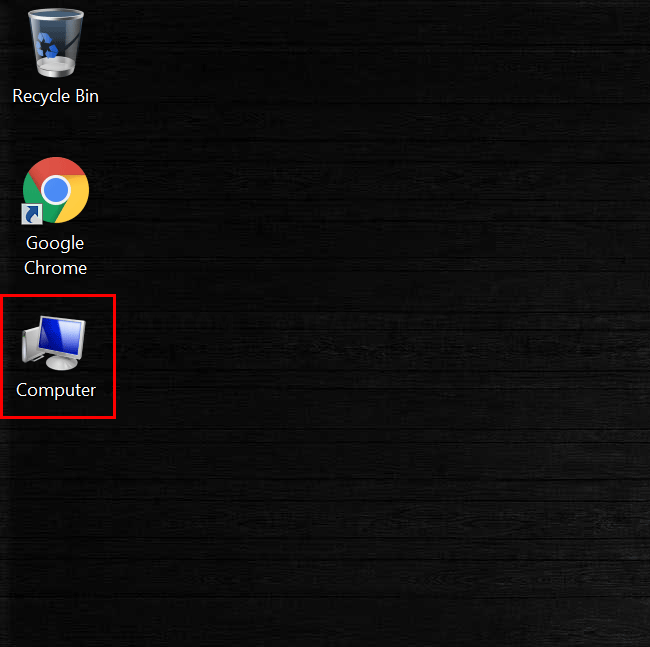Click the glass rim of the Recycle Bin
The image size is (650, 647).
pos(56,14)
